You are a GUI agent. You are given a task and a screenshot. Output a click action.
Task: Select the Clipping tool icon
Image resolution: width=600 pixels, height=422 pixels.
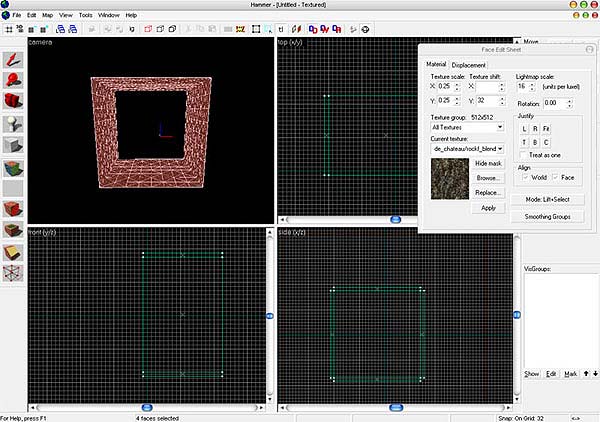click(13, 253)
